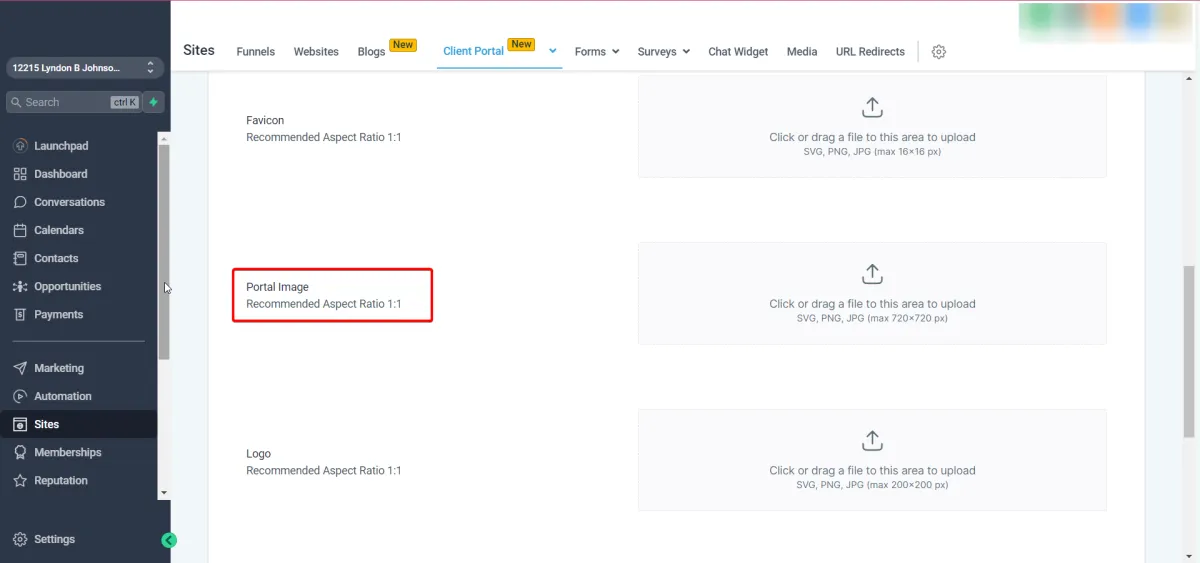Switch to the Funnels tab

(x=255, y=52)
